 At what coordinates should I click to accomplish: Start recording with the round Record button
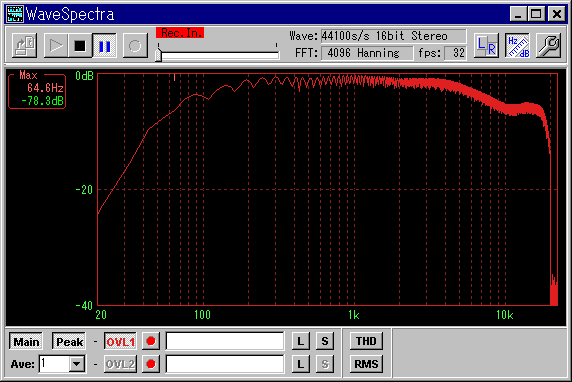(135, 46)
